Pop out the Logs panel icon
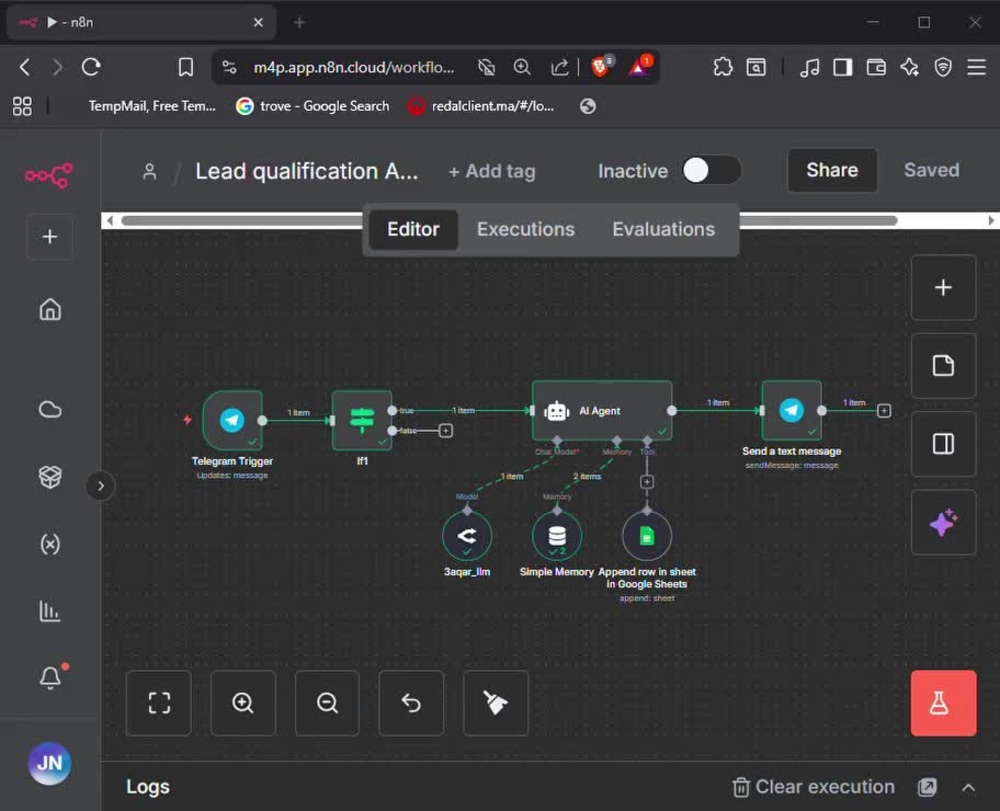 (927, 787)
